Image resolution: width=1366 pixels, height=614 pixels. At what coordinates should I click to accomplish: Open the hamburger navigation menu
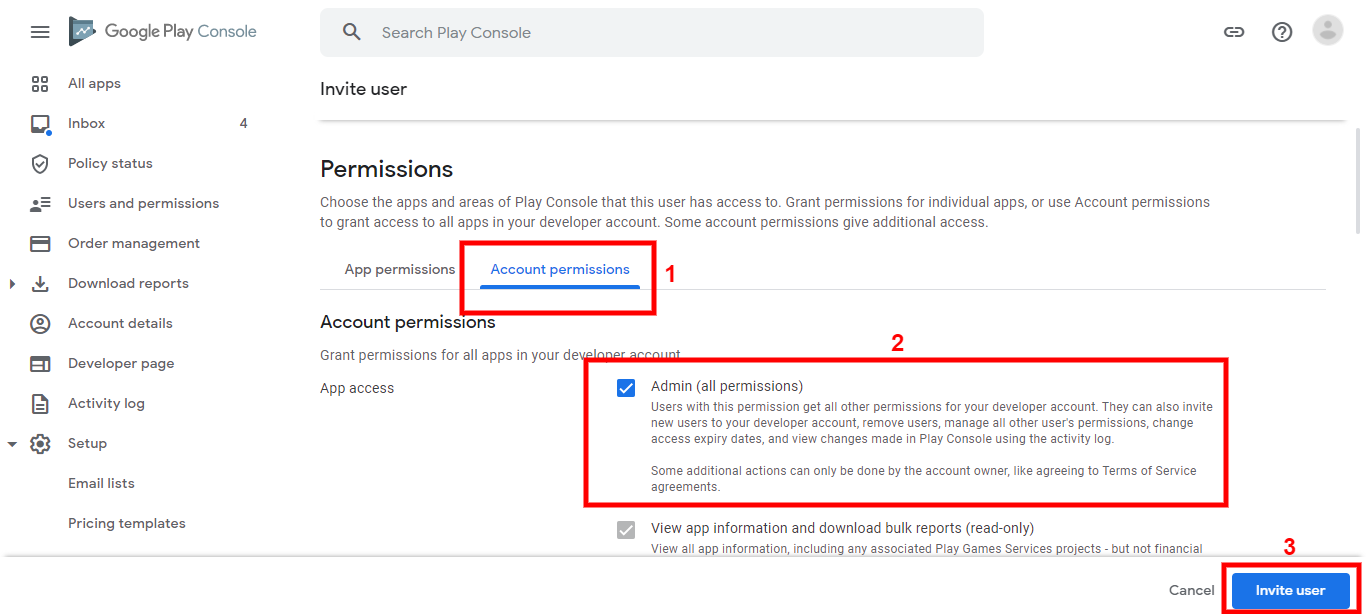pos(40,32)
